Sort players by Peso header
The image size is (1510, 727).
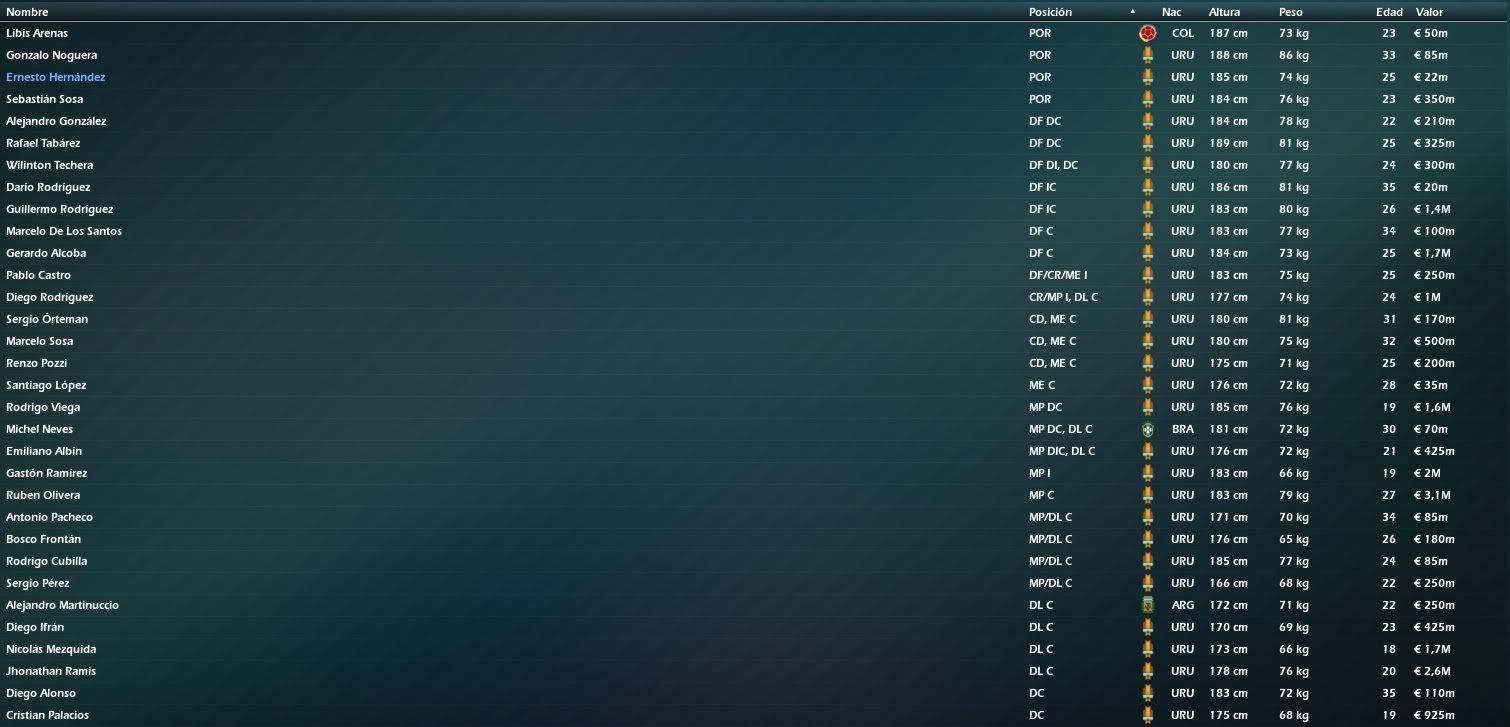point(1291,12)
